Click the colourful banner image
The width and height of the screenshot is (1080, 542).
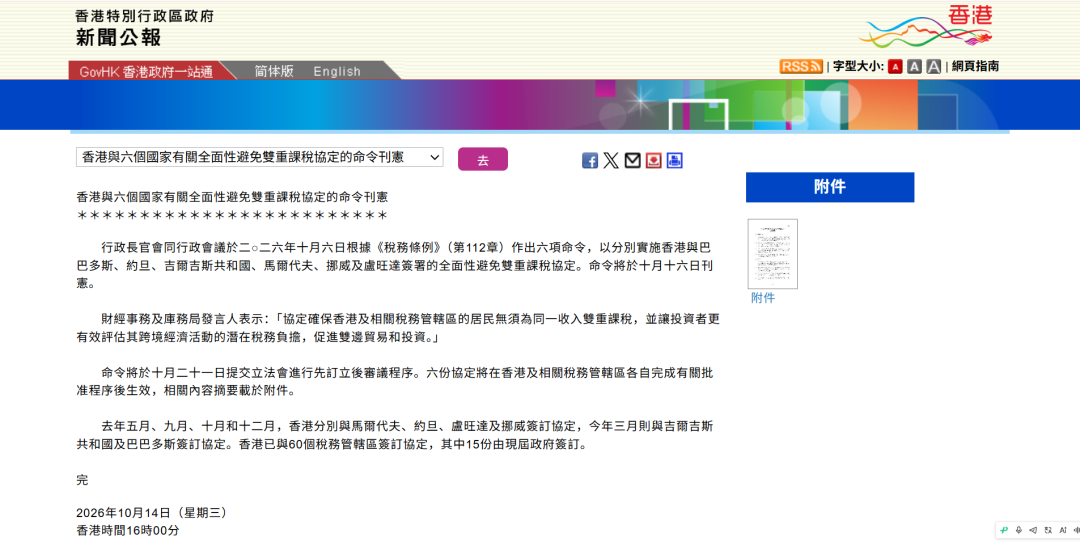(540, 105)
